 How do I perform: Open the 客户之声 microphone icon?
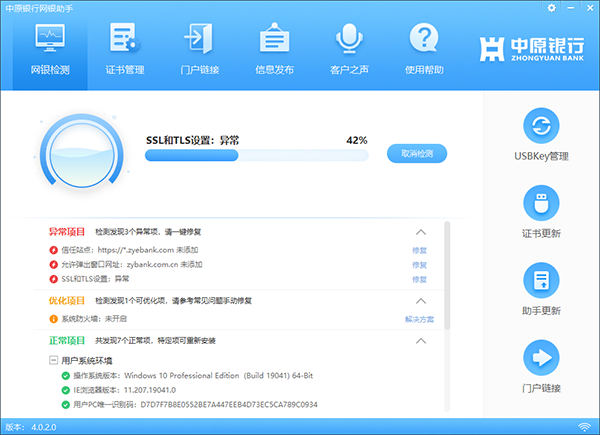349,37
